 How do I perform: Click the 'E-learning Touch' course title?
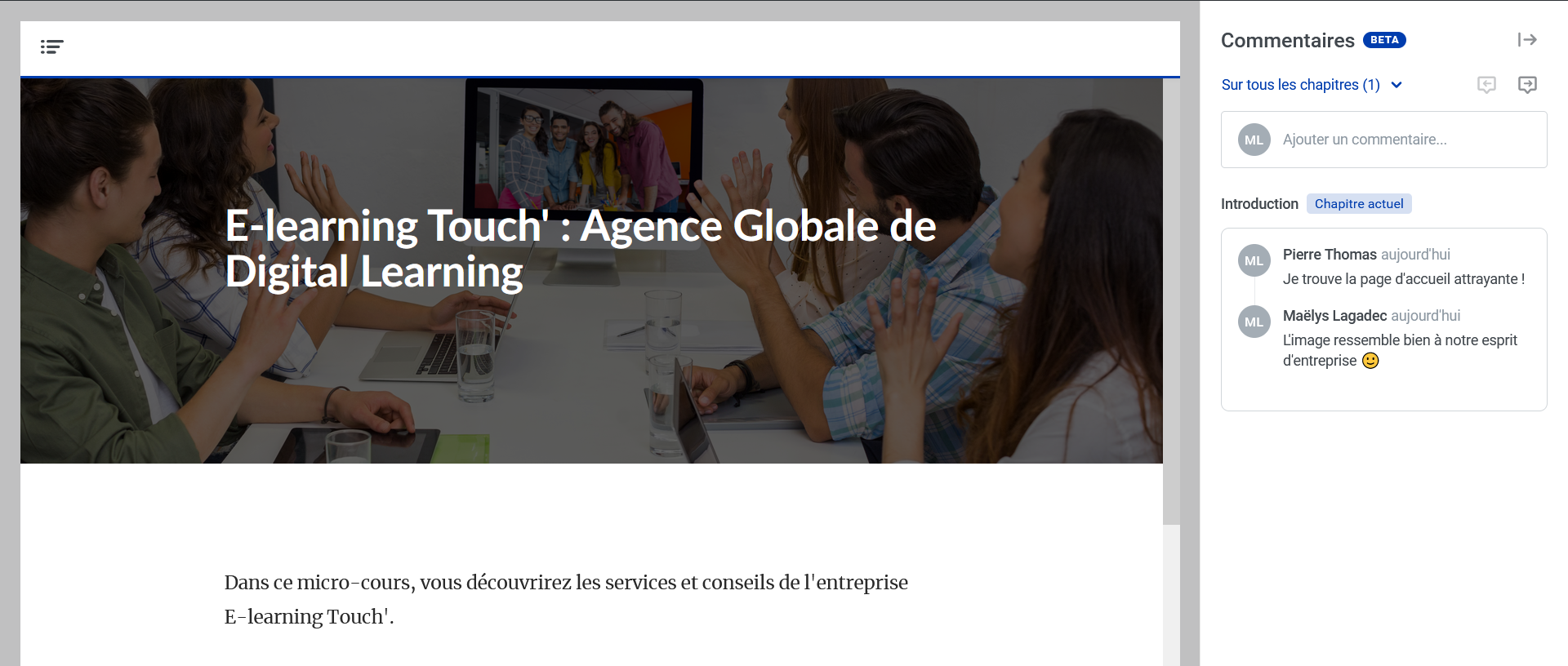(x=581, y=248)
